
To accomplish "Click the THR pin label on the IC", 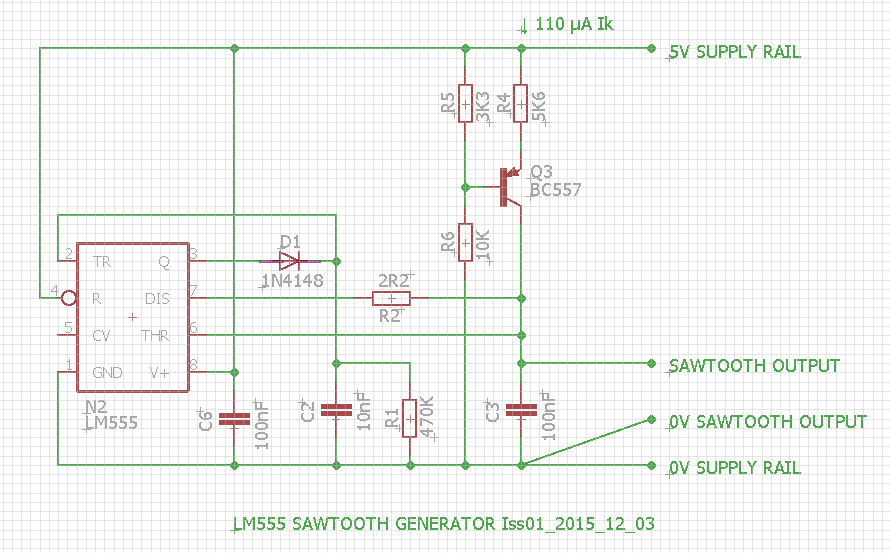I will [x=156, y=336].
